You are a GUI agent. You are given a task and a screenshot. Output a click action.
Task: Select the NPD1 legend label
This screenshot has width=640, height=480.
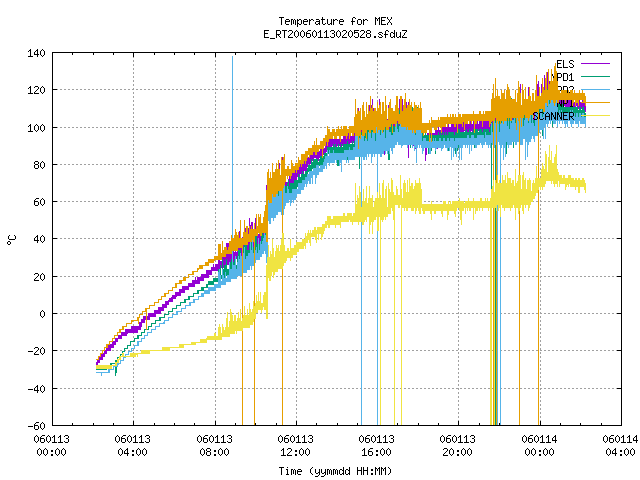point(563,77)
